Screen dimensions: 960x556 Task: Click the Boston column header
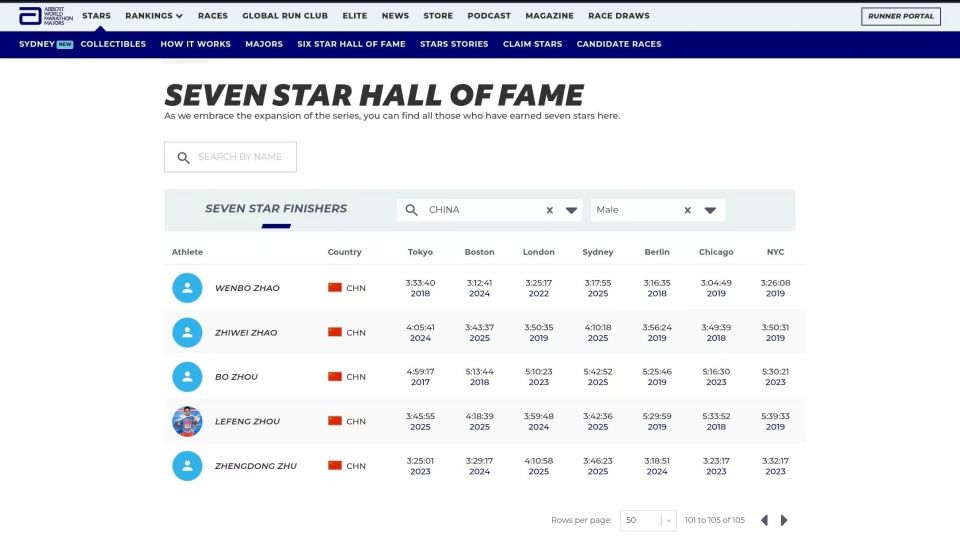click(479, 252)
